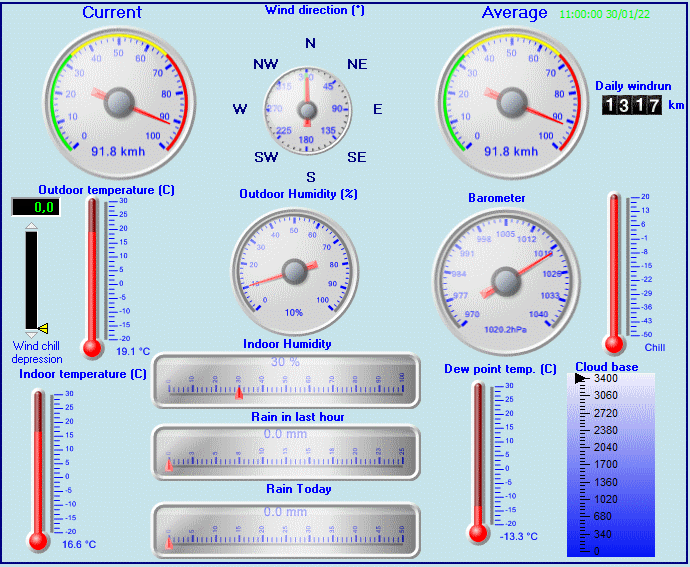Click the Indoor Humidity linear gauge

pos(286,380)
